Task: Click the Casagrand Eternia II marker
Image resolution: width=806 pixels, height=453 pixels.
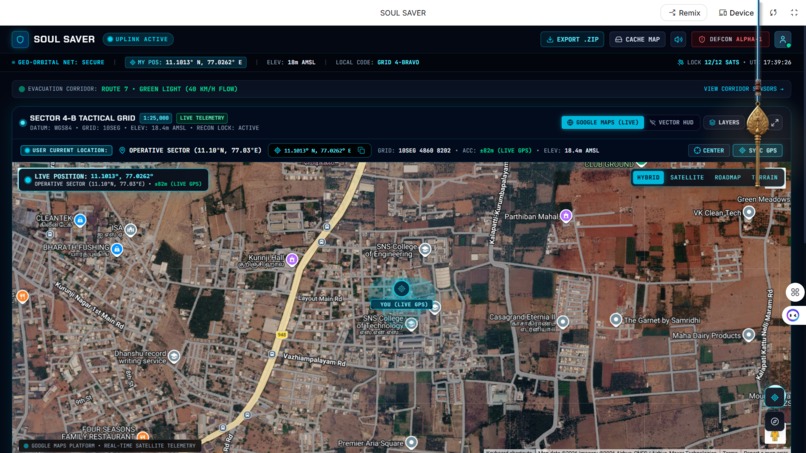Action: (x=563, y=322)
